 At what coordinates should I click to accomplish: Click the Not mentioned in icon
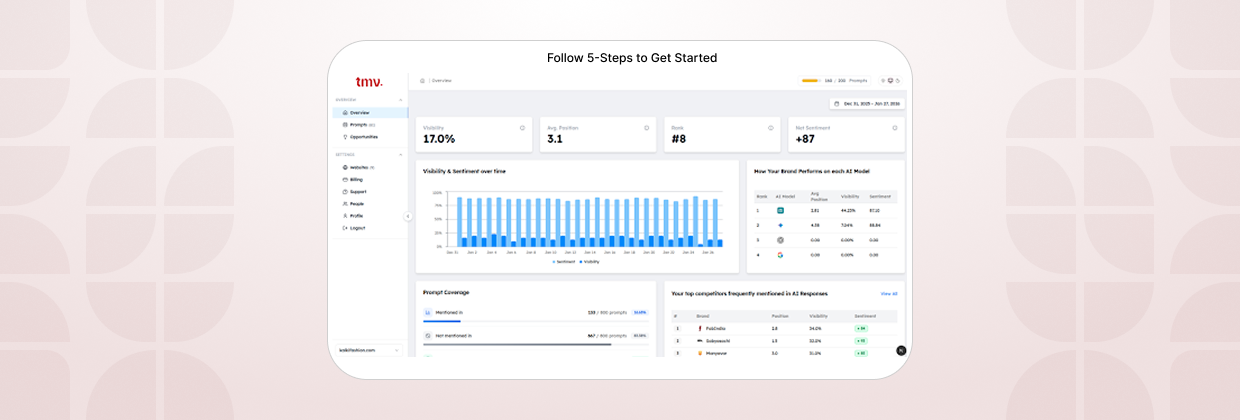coord(428,336)
